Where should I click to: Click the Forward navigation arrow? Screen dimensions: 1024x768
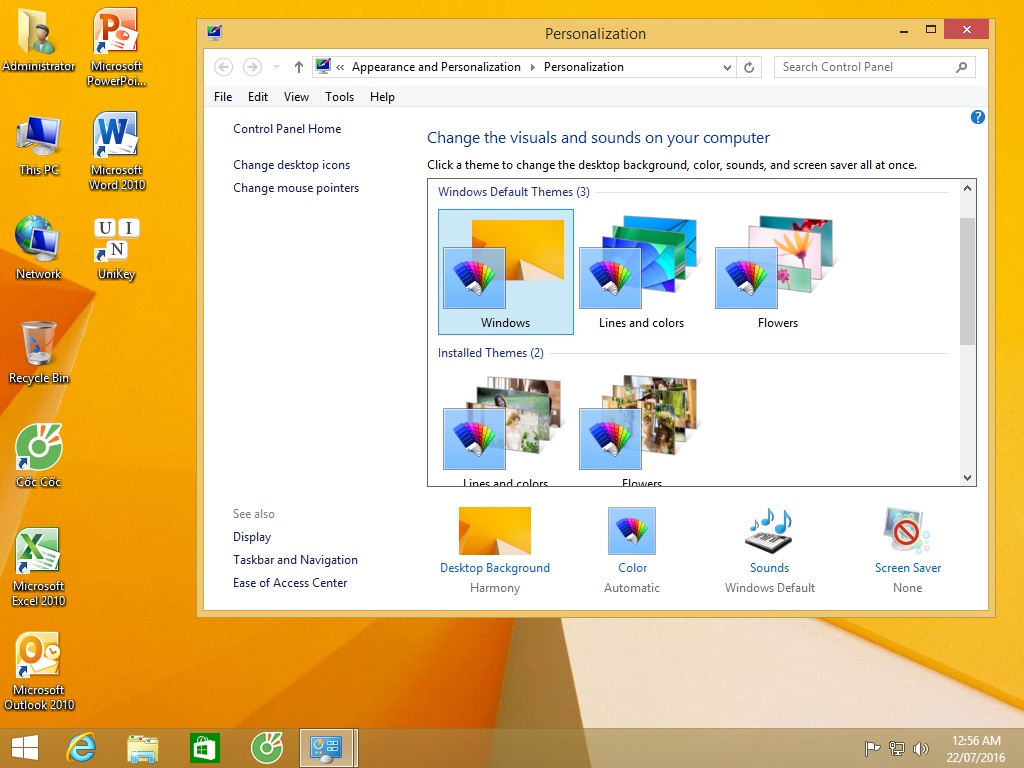click(x=252, y=67)
